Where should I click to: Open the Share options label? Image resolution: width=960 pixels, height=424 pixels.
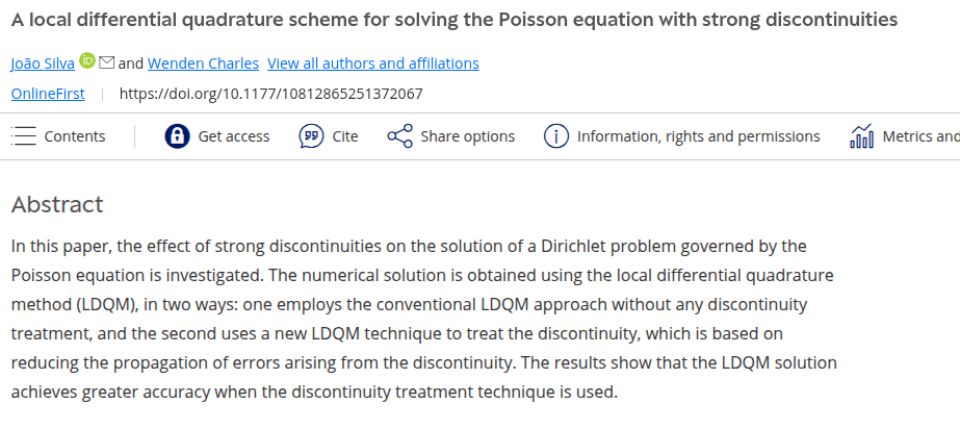tap(467, 136)
